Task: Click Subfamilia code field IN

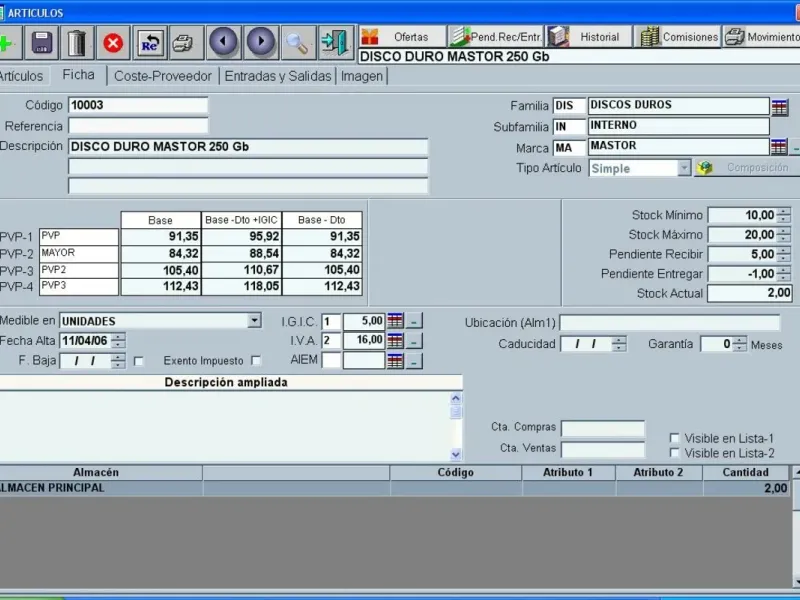Action: pos(569,127)
